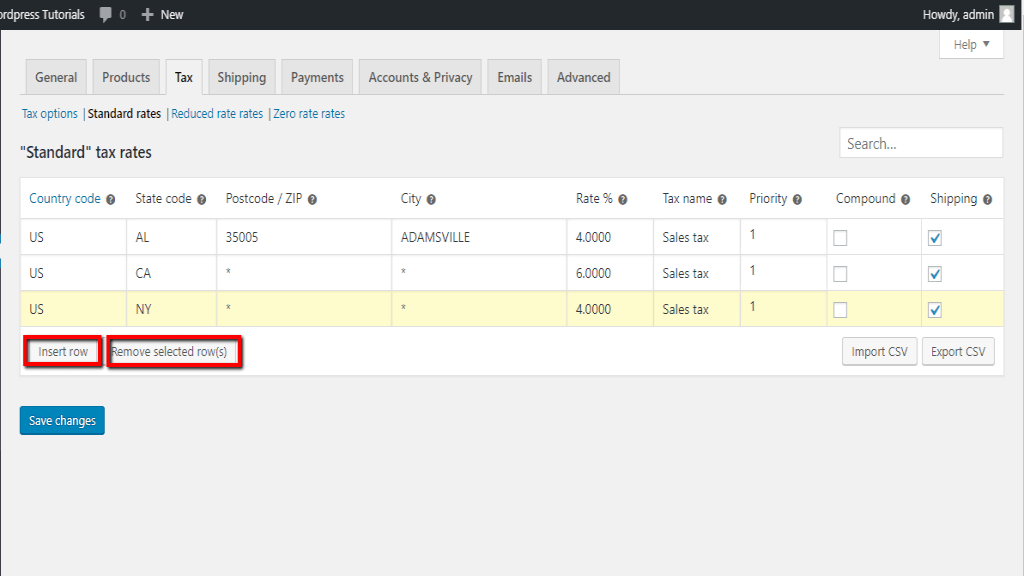Click the comments bubble icon in admin bar
Screen dimensions: 1024x576
106,15
